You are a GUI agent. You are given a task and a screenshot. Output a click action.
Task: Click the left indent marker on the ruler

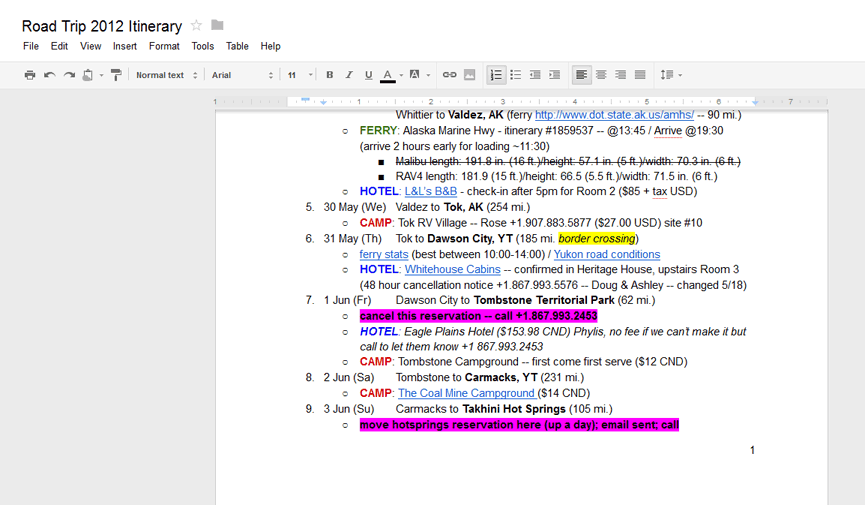[x=324, y=103]
